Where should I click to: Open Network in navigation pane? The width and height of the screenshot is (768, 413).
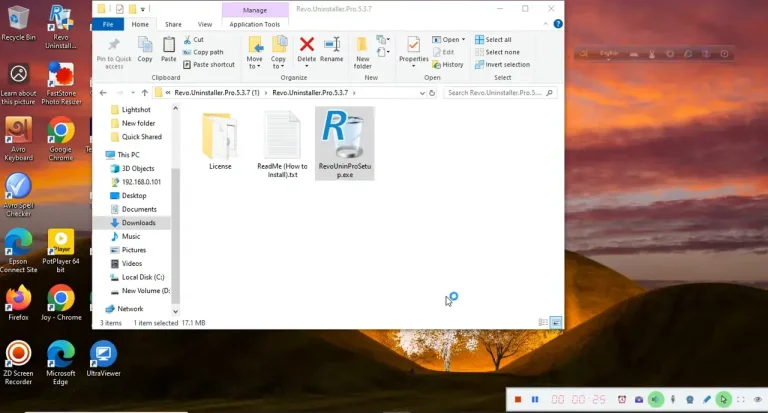130,309
